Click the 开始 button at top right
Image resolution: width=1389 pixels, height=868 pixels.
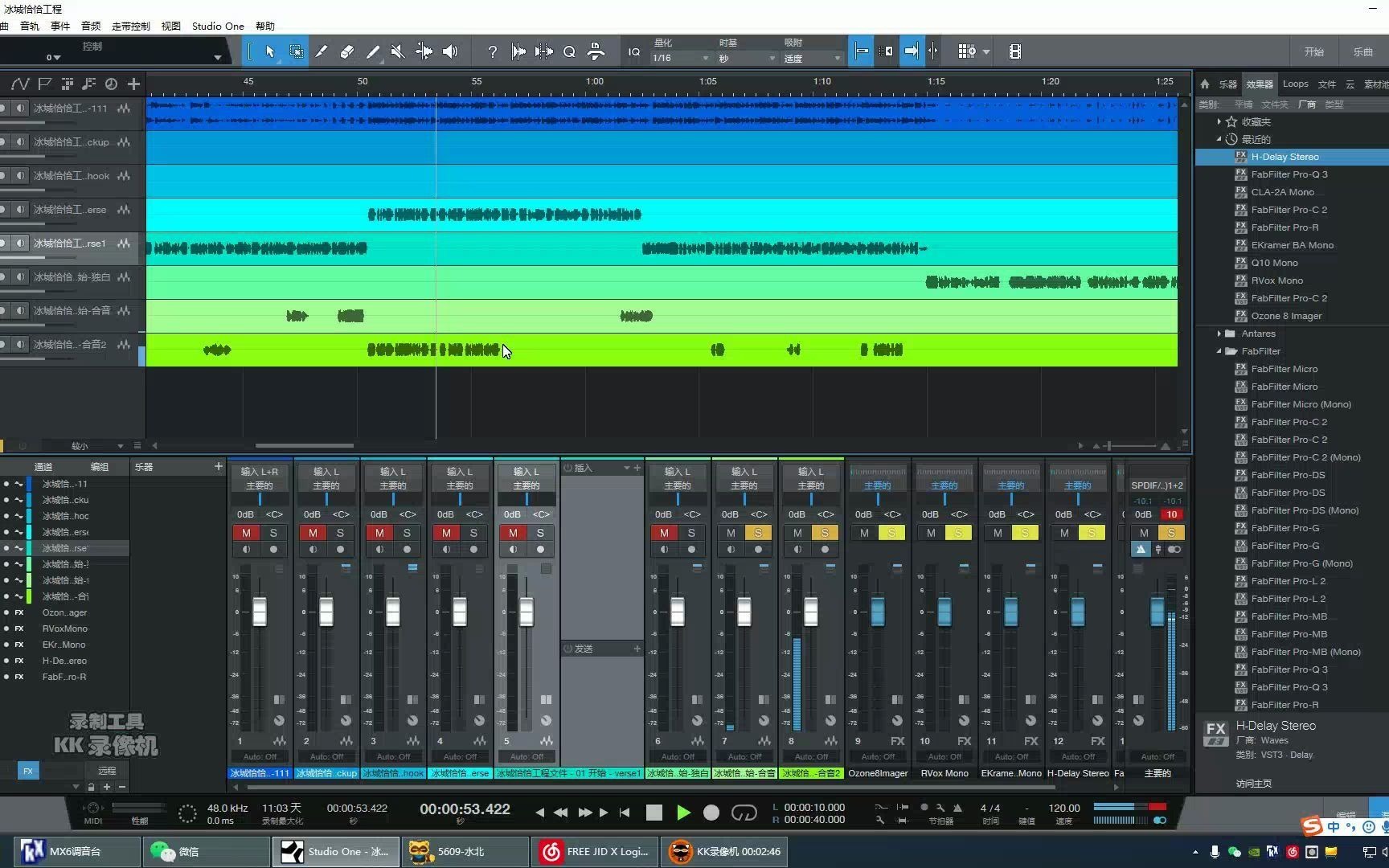tap(1314, 51)
